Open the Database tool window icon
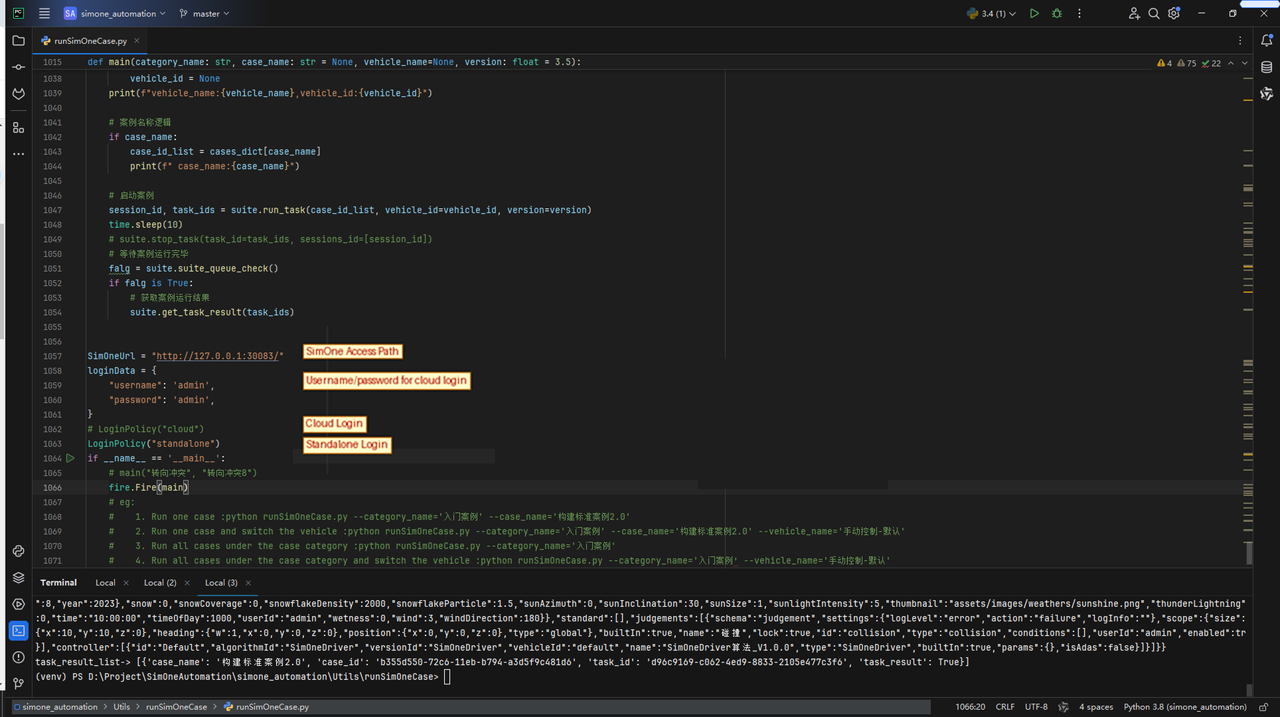Image resolution: width=1280 pixels, height=717 pixels. [x=1267, y=67]
